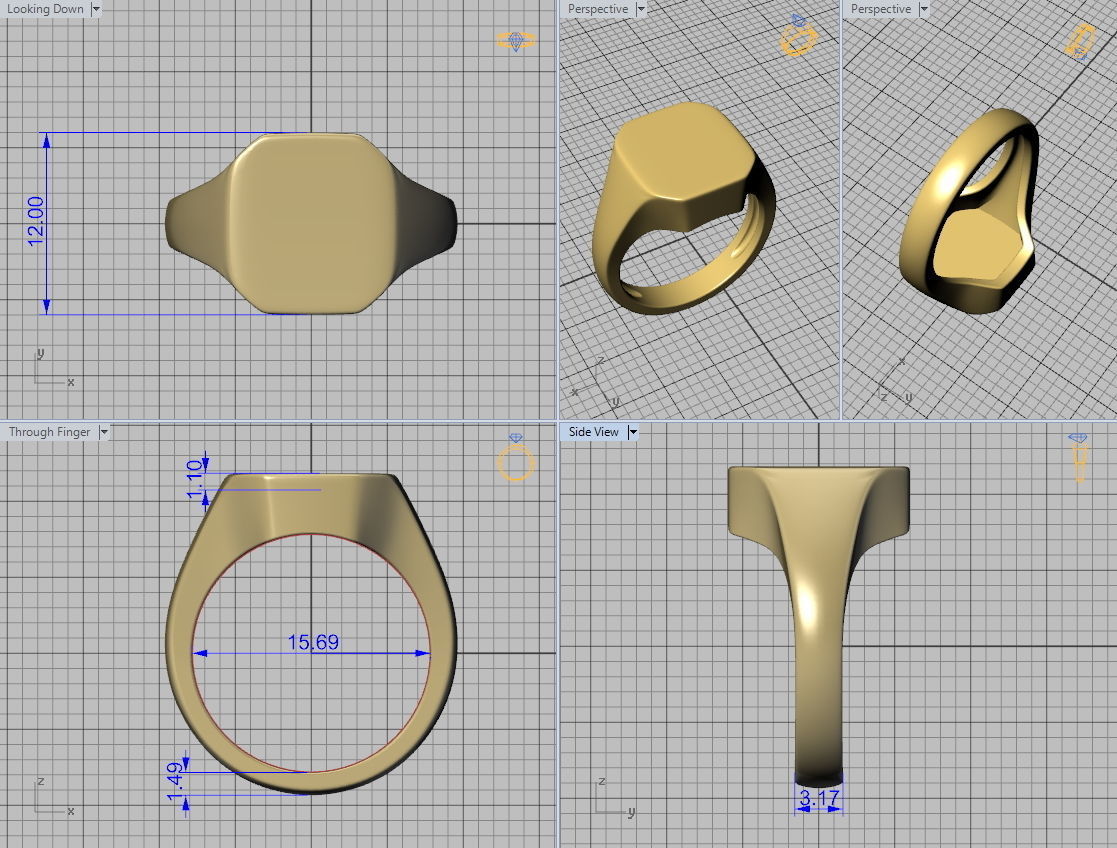Select the Side View viewport title

(593, 432)
